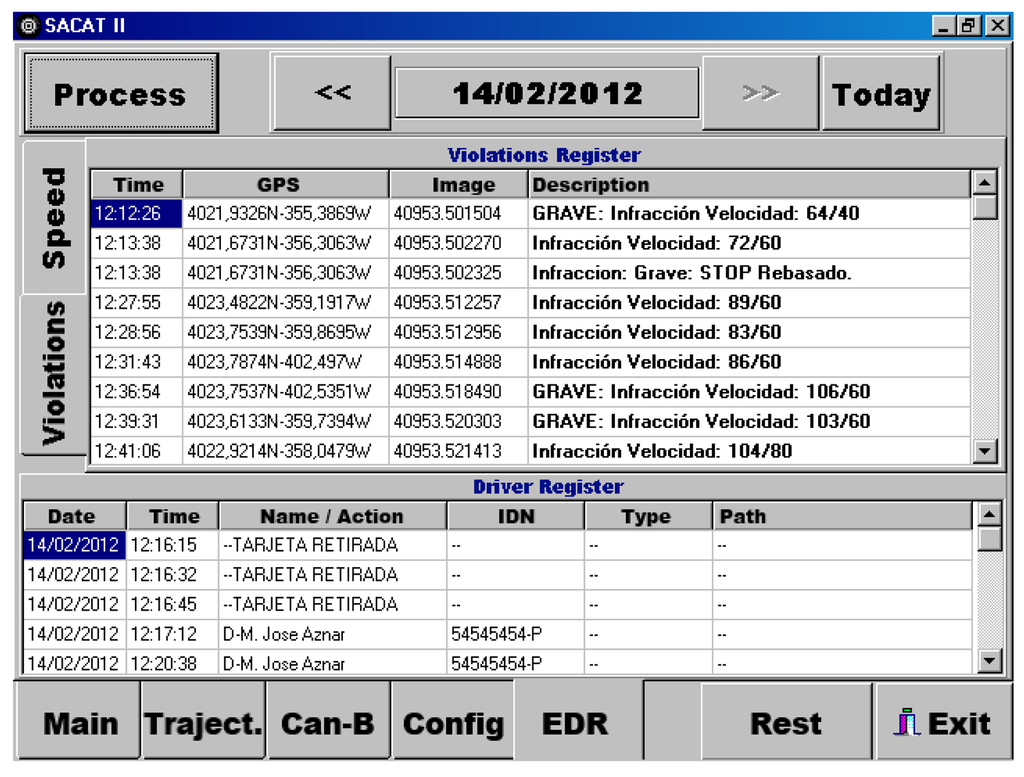Viewport: 1024px width, 777px height.
Task: Click the 14/02/2012 date field
Action: click(x=547, y=93)
